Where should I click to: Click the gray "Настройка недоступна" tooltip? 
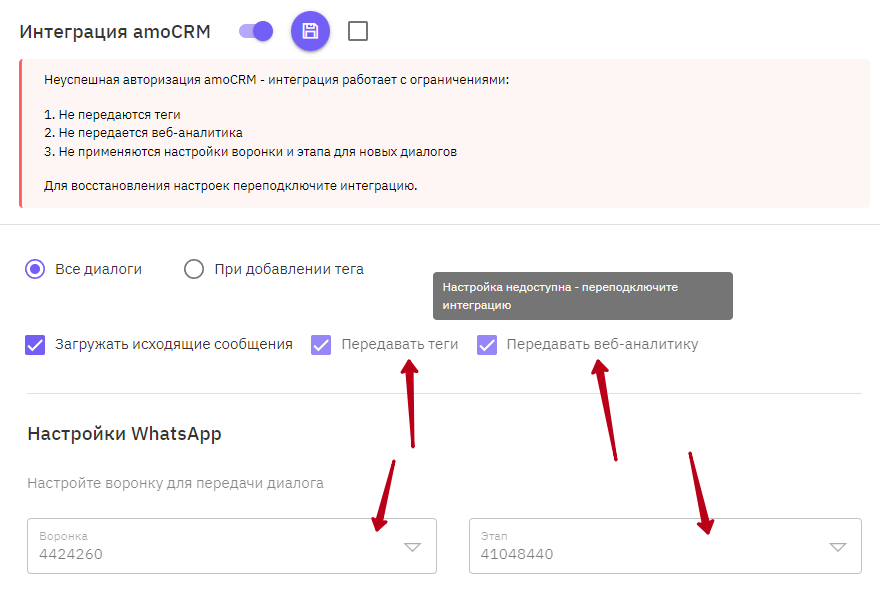583,296
